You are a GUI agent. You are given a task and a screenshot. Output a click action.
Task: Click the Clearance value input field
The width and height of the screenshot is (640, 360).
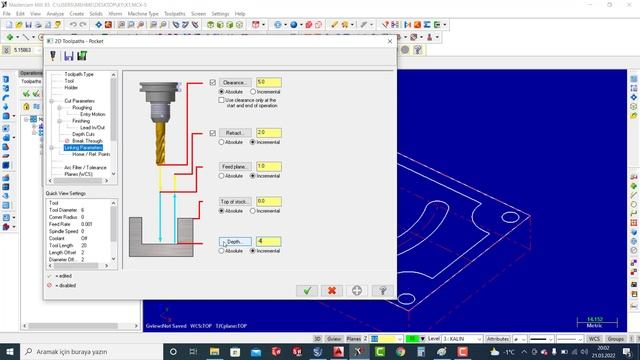(269, 82)
